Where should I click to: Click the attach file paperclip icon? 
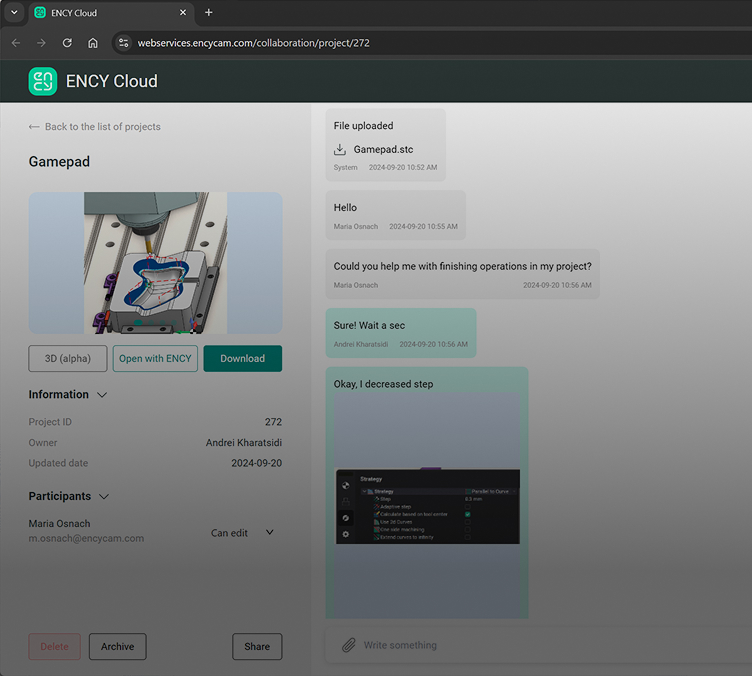(349, 645)
